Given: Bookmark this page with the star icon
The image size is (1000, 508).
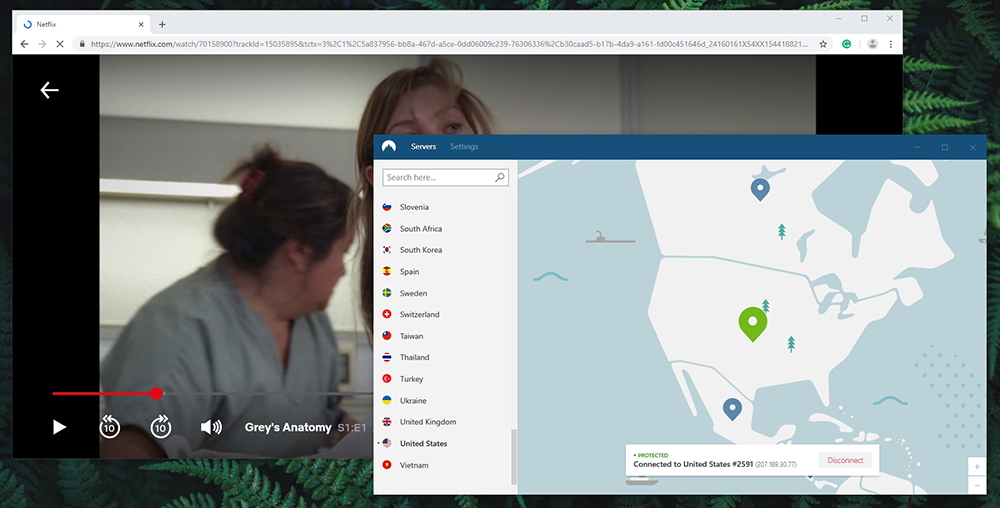Looking at the screenshot, I should click(x=823, y=44).
